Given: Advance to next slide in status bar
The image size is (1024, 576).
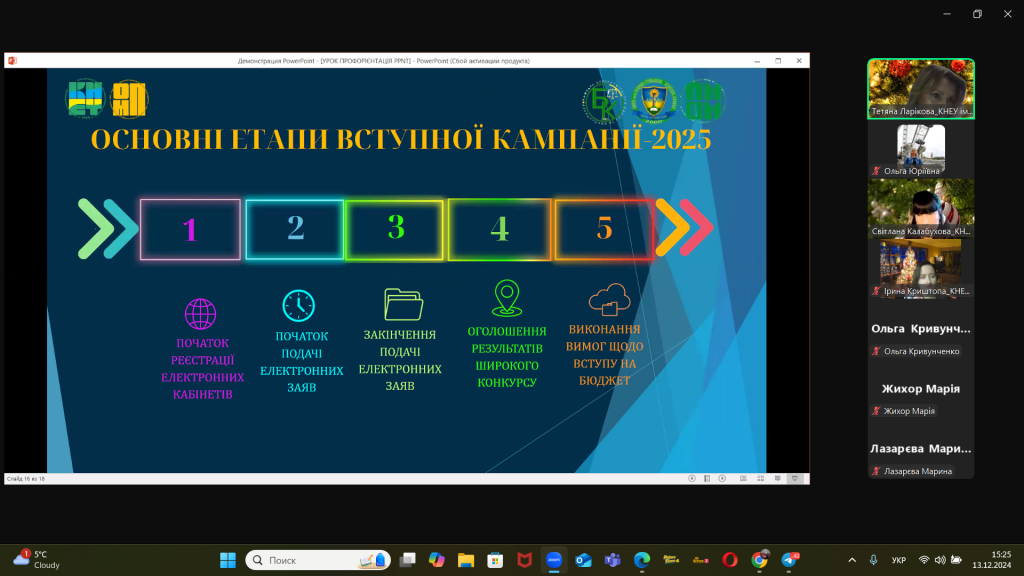Looking at the screenshot, I should click(x=722, y=479).
